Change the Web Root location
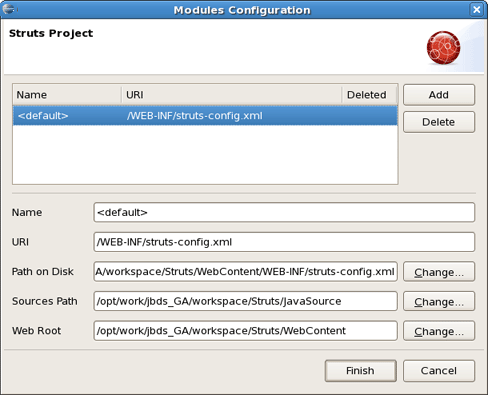488x395 pixels. coord(439,331)
